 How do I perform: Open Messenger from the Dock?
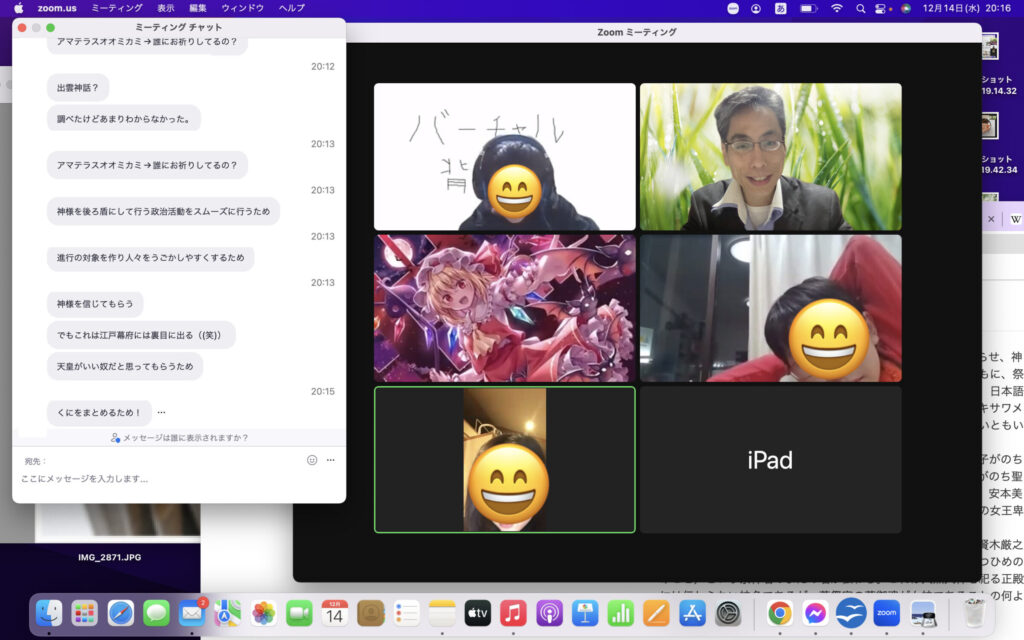click(x=815, y=612)
